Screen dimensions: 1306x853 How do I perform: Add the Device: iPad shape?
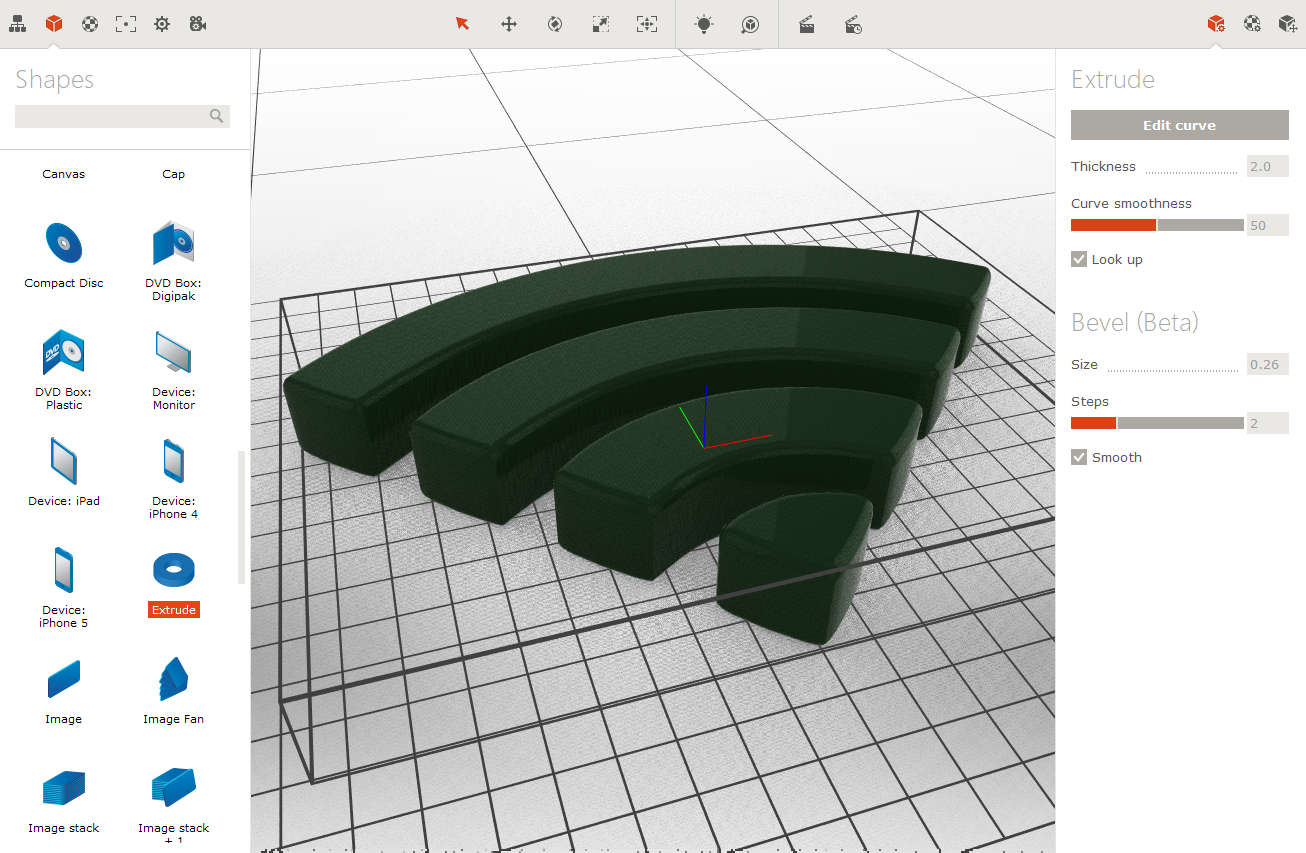(63, 461)
